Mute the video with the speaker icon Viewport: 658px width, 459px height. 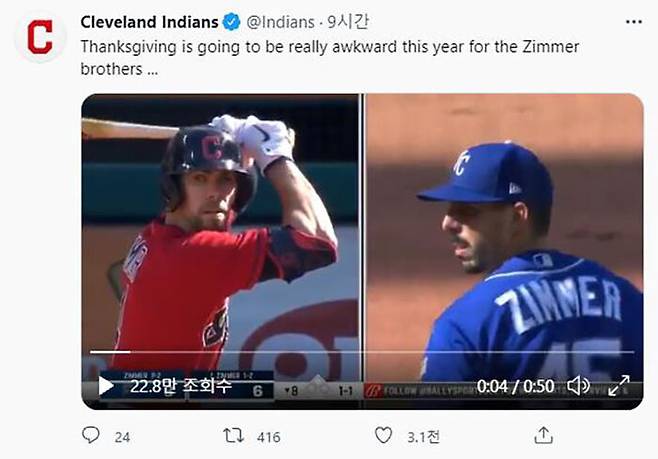coord(578,386)
